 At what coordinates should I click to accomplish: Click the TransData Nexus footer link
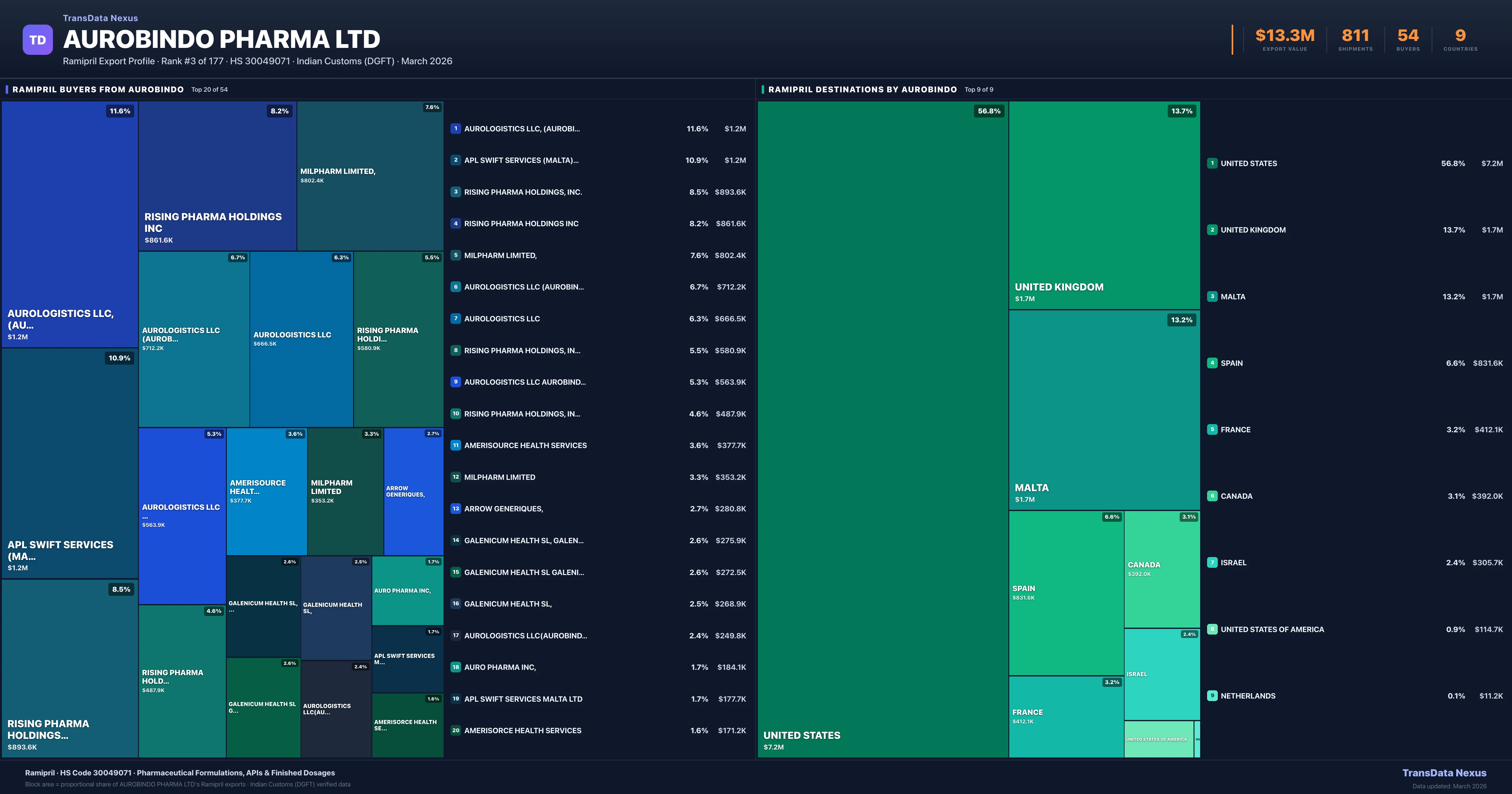point(1444,773)
